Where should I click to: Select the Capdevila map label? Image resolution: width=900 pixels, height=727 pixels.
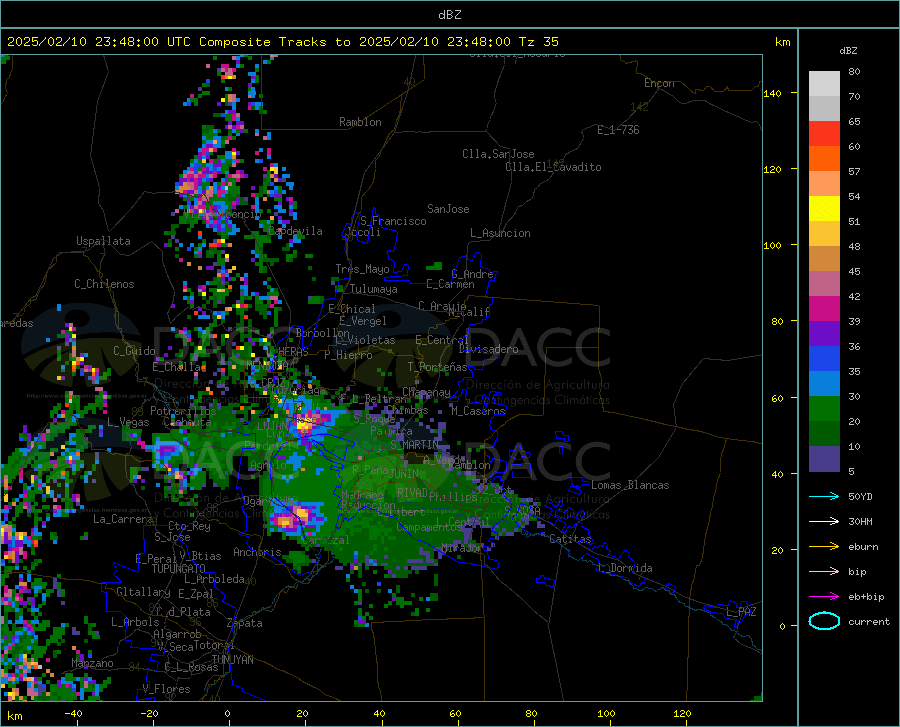click(295, 231)
